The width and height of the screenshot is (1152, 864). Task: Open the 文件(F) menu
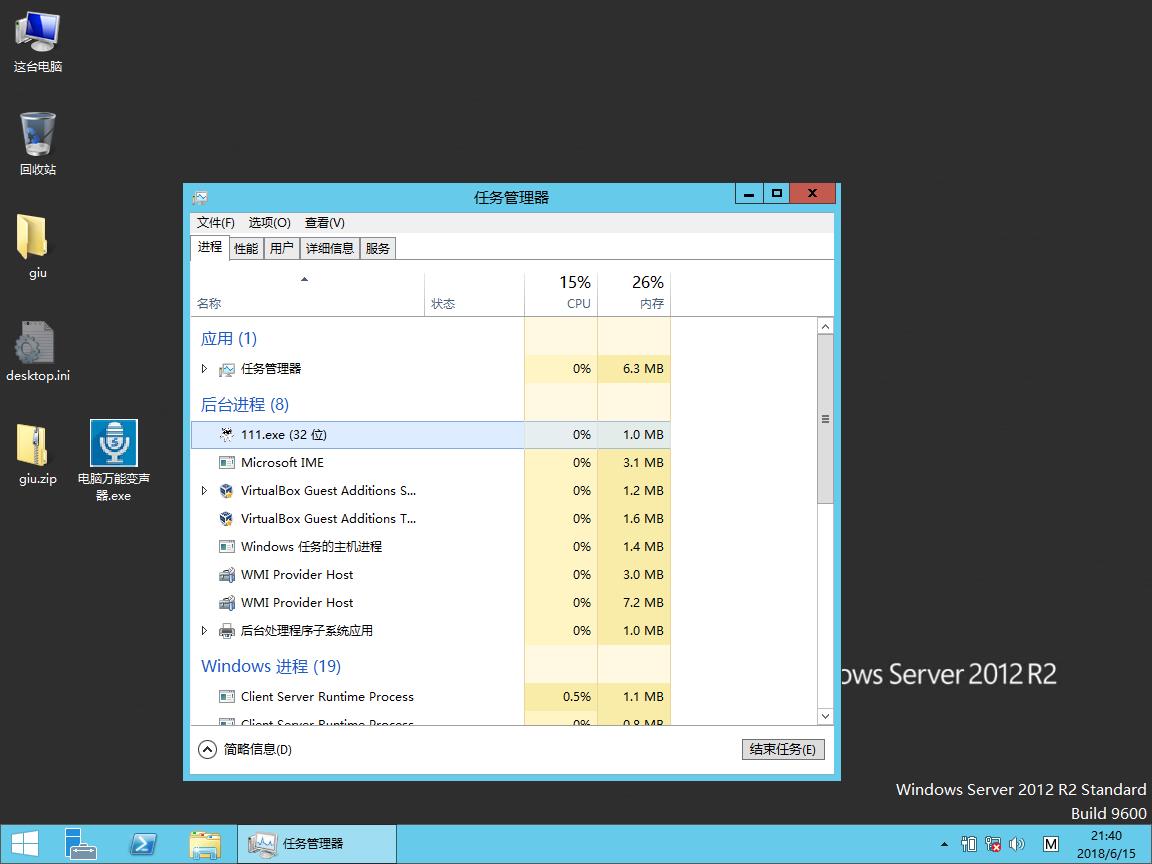(215, 223)
